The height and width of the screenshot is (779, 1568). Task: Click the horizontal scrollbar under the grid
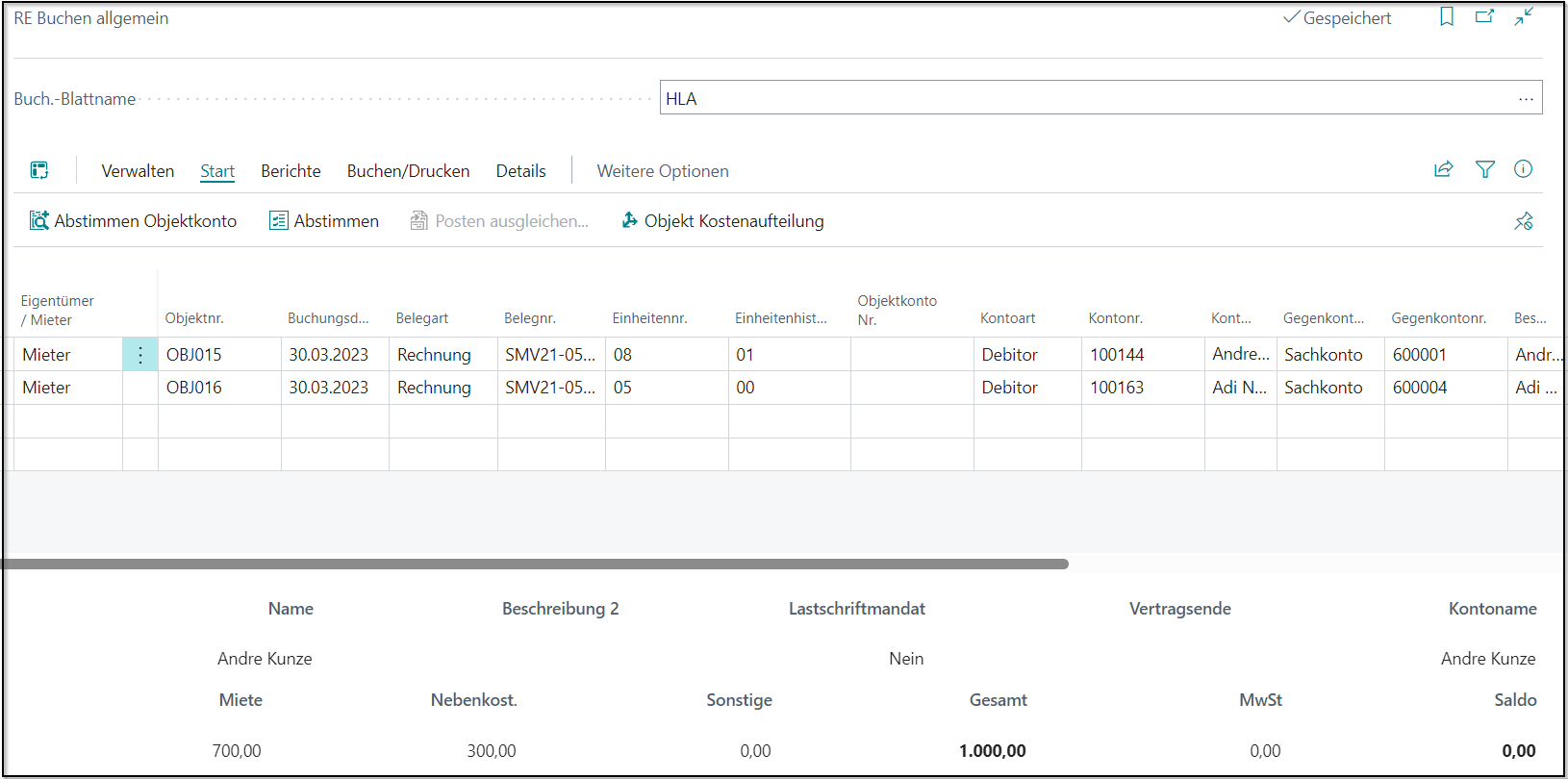point(534,565)
